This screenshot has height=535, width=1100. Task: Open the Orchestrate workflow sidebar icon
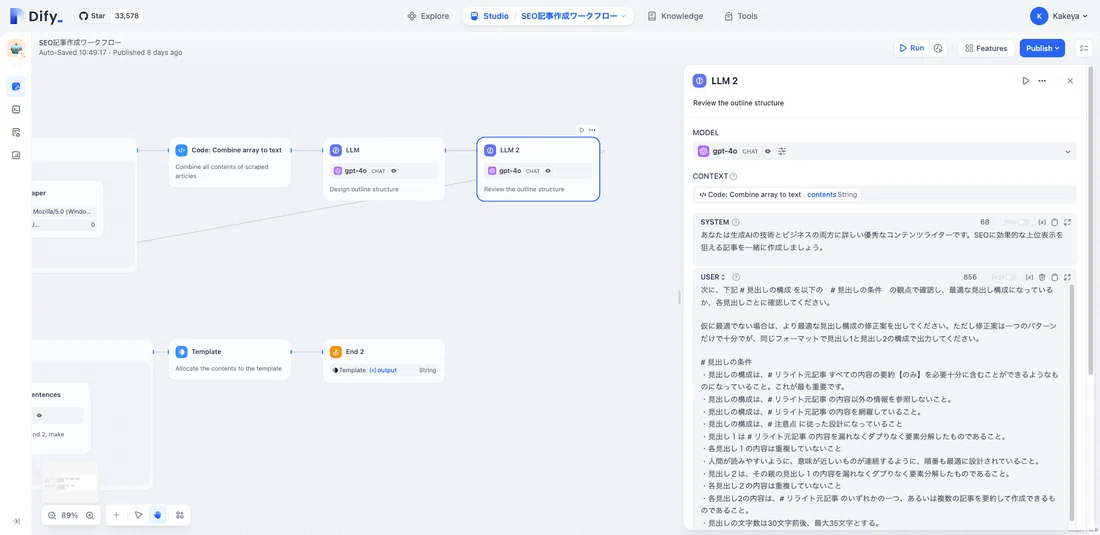point(16,86)
